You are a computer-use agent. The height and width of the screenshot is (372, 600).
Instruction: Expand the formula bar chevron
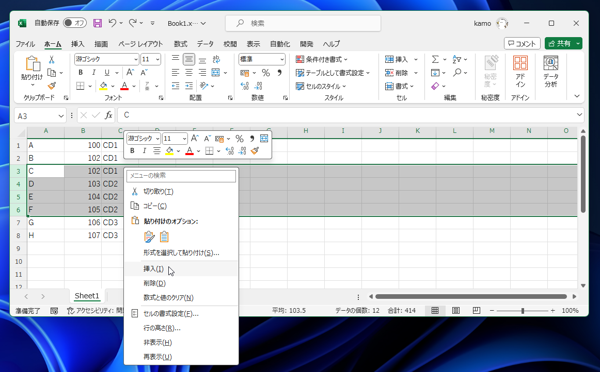pos(579,115)
